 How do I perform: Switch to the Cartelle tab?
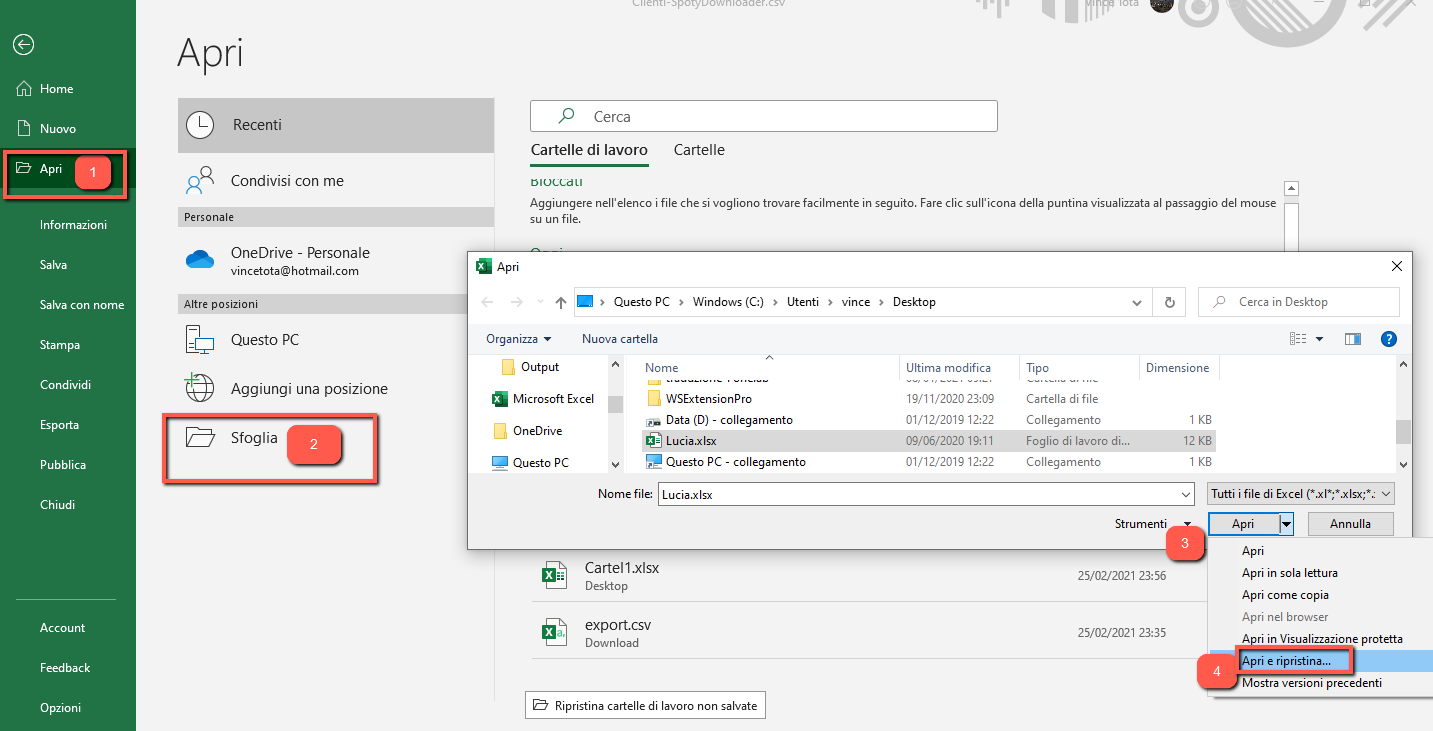pyautogui.click(x=699, y=150)
